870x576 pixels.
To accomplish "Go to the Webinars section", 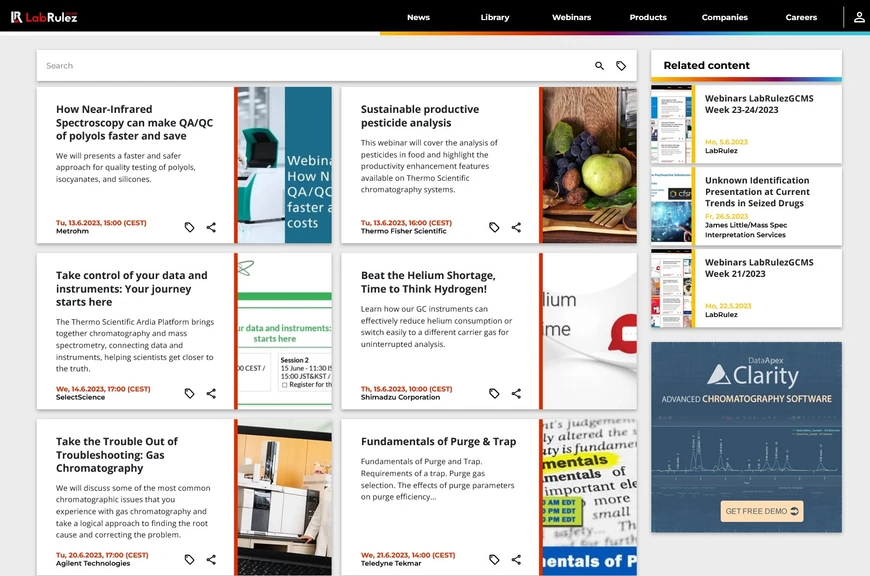I will pyautogui.click(x=571, y=17).
